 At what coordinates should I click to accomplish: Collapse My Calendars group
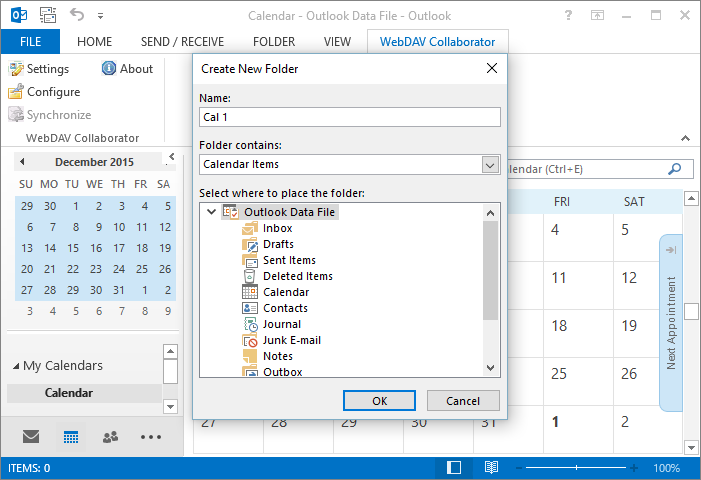16,366
